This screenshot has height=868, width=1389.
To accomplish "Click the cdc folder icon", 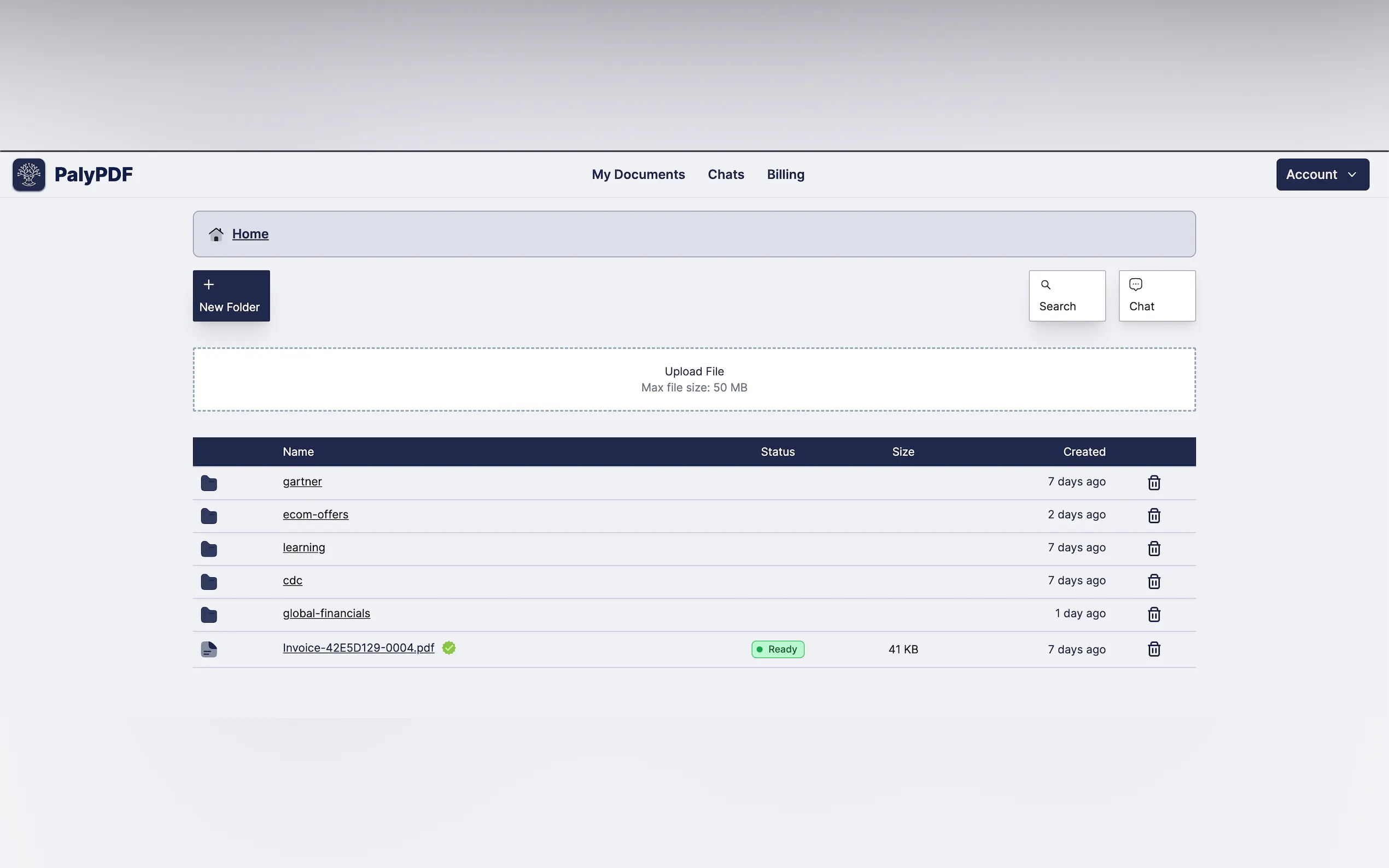I will (209, 582).
